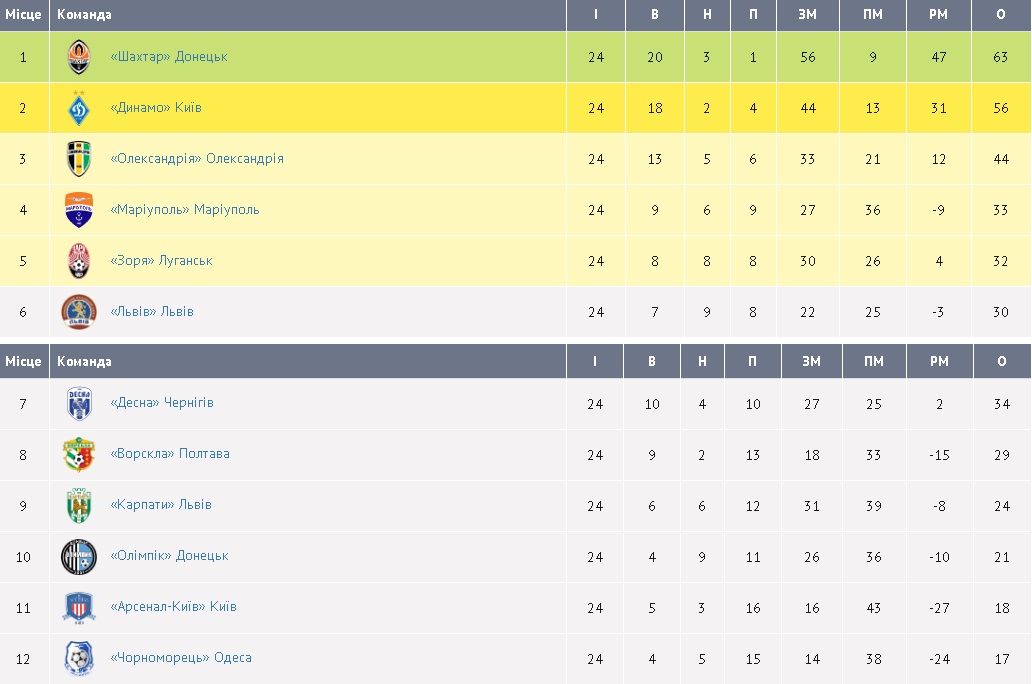
Task: Click the Vorskla Poltava team emblem
Action: pos(79,455)
